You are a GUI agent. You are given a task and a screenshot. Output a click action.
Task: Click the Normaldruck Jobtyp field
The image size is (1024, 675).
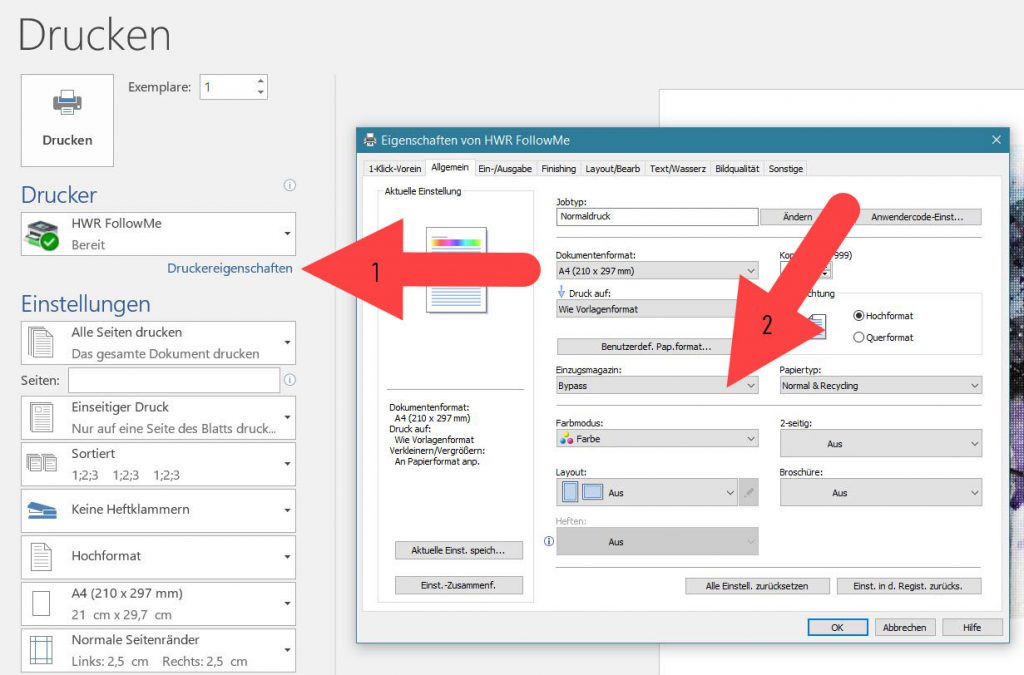coord(657,217)
